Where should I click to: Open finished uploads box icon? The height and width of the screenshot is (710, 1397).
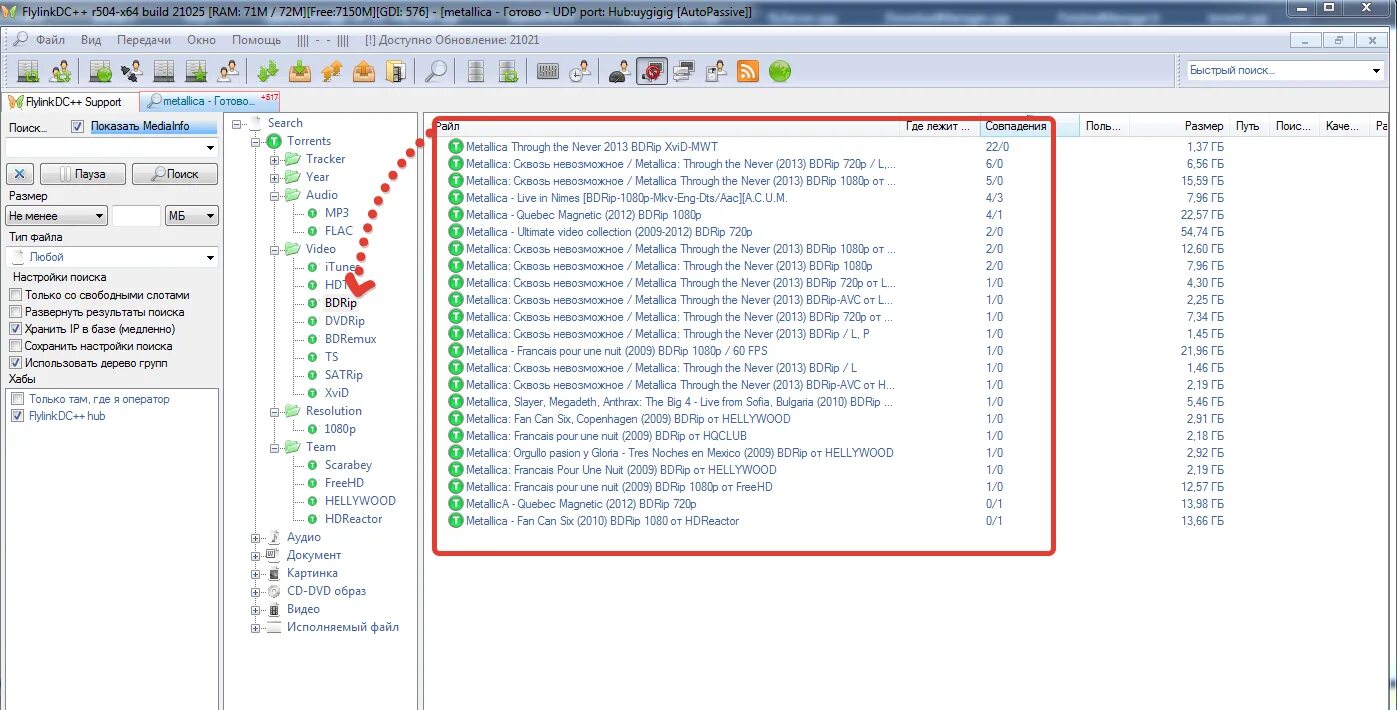(x=365, y=71)
